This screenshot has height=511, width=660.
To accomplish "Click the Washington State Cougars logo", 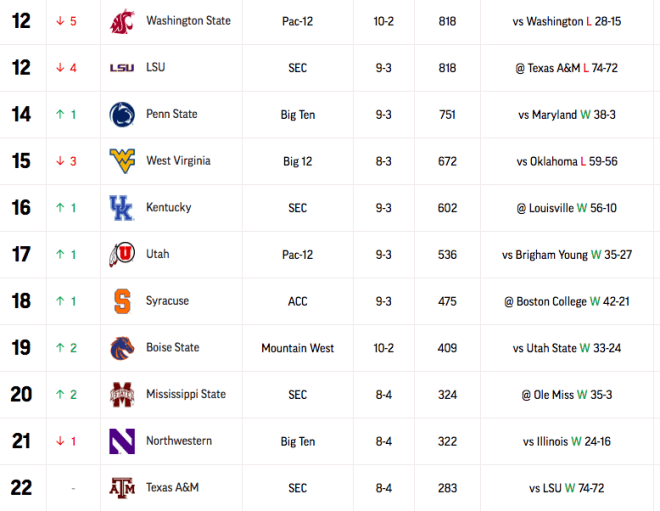I will [122, 21].
